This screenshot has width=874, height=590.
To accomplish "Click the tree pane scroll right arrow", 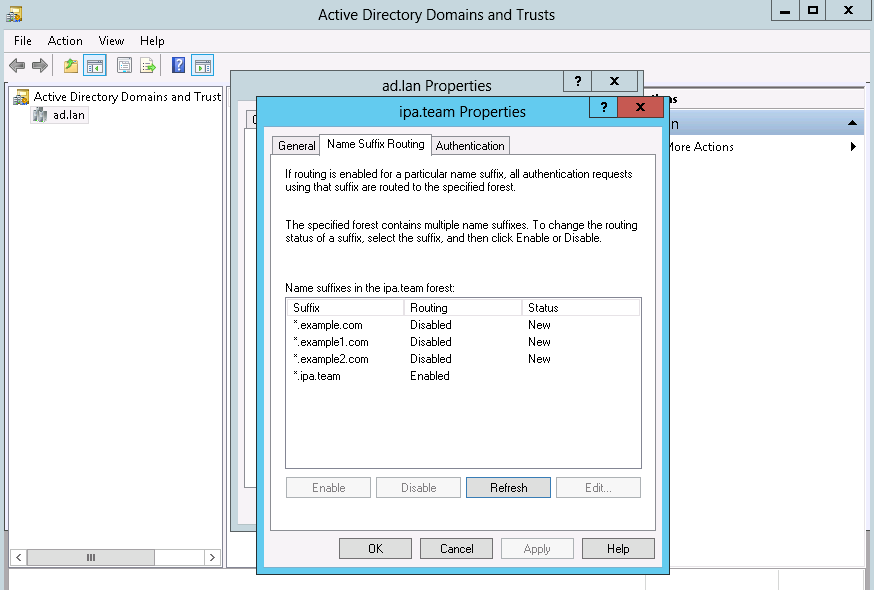I will pos(212,557).
